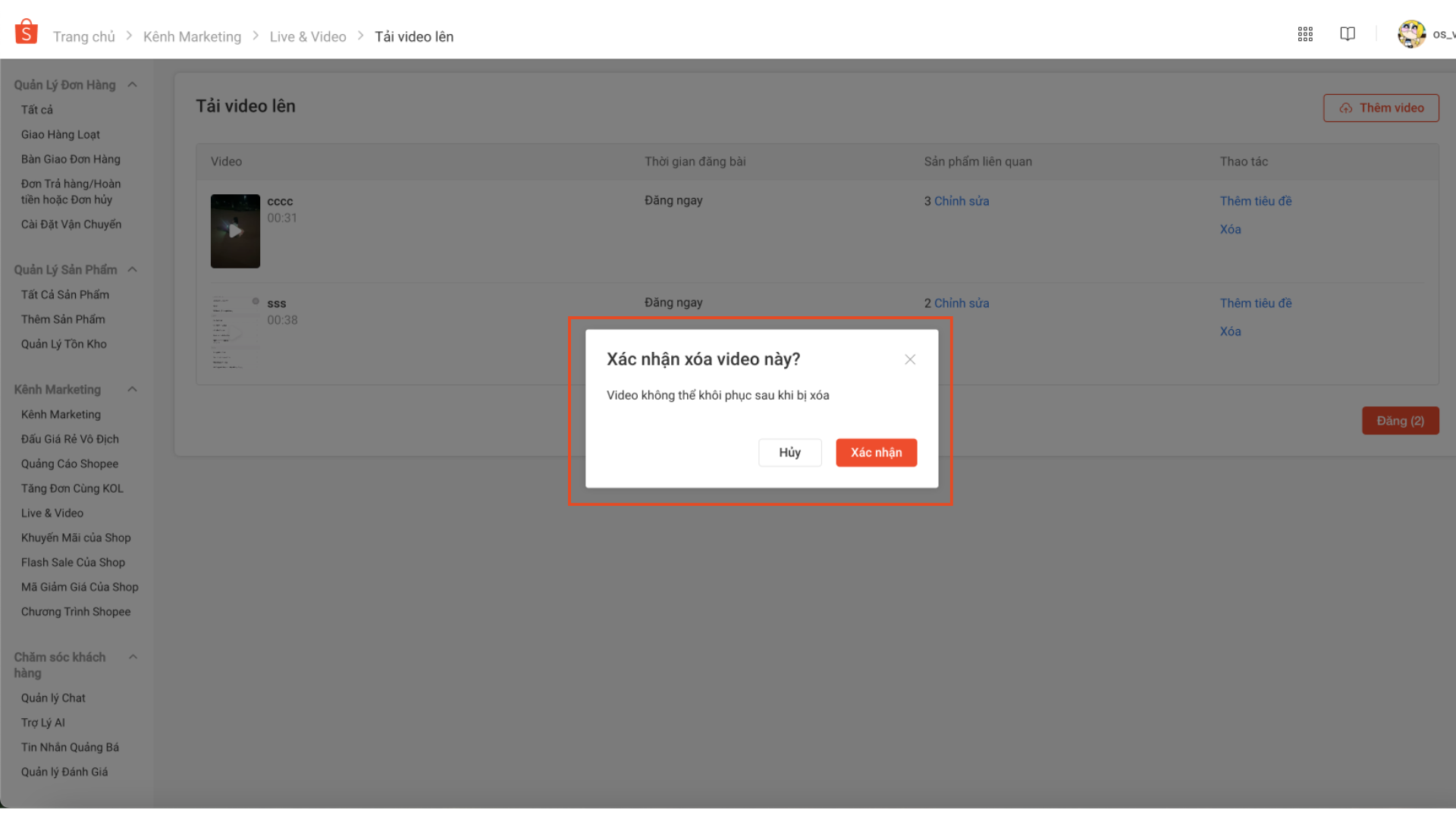
Task: Collapse the Kênh Marketing sidebar section
Action: click(133, 390)
